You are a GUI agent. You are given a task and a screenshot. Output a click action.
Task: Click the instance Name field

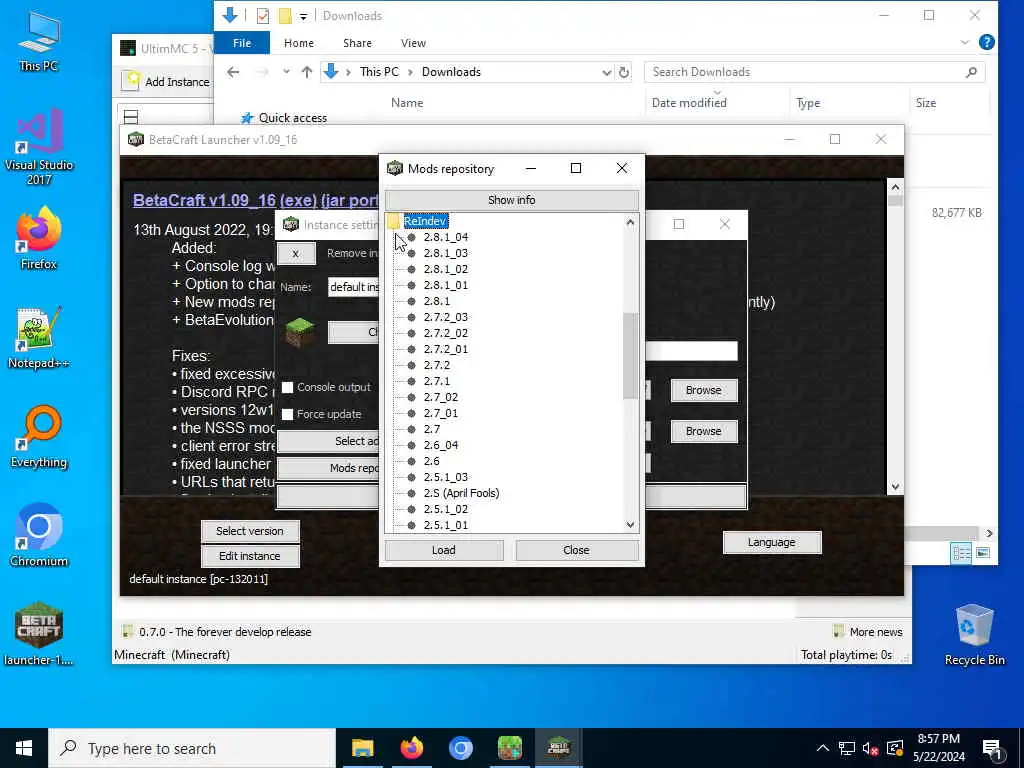(353, 287)
